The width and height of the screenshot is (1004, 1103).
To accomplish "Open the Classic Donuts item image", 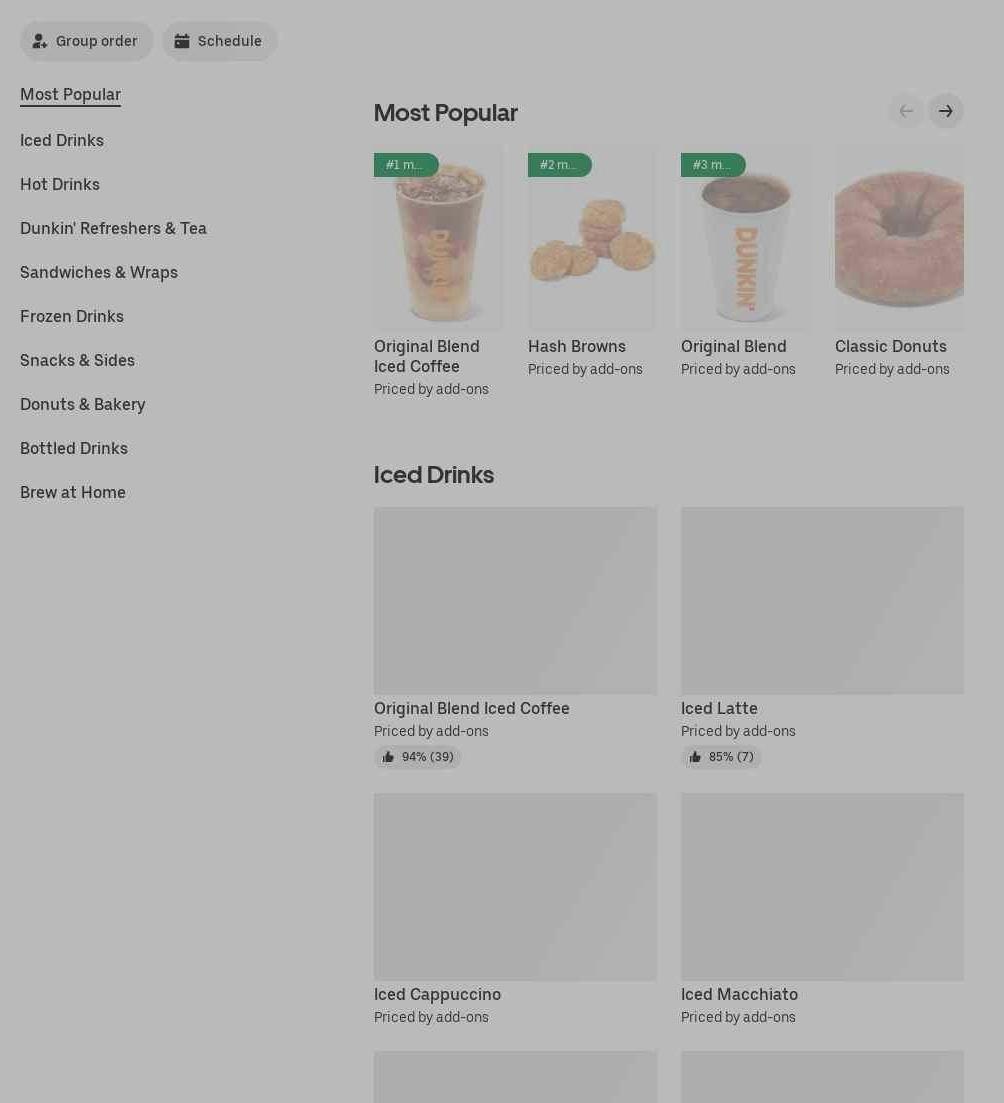I will (x=899, y=238).
